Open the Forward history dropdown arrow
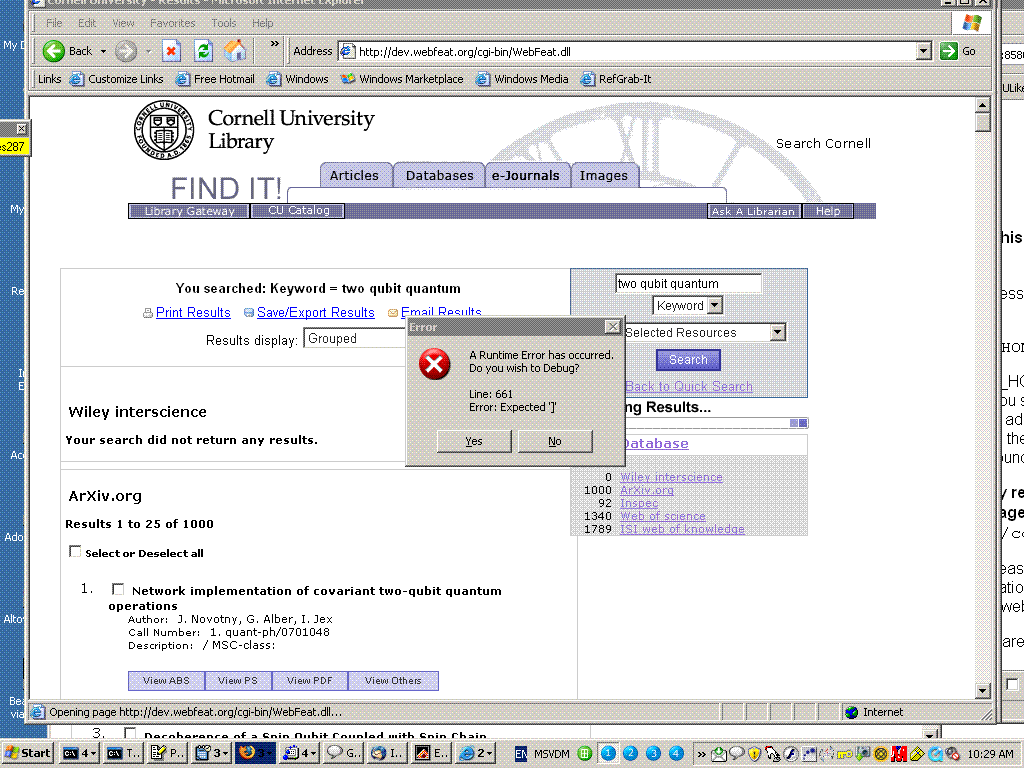This screenshot has width=1024, height=768. pyautogui.click(x=148, y=51)
